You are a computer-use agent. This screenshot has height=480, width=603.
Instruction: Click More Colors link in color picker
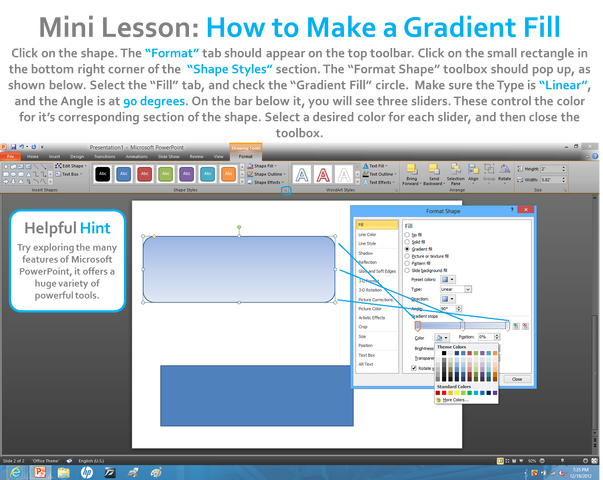click(455, 400)
